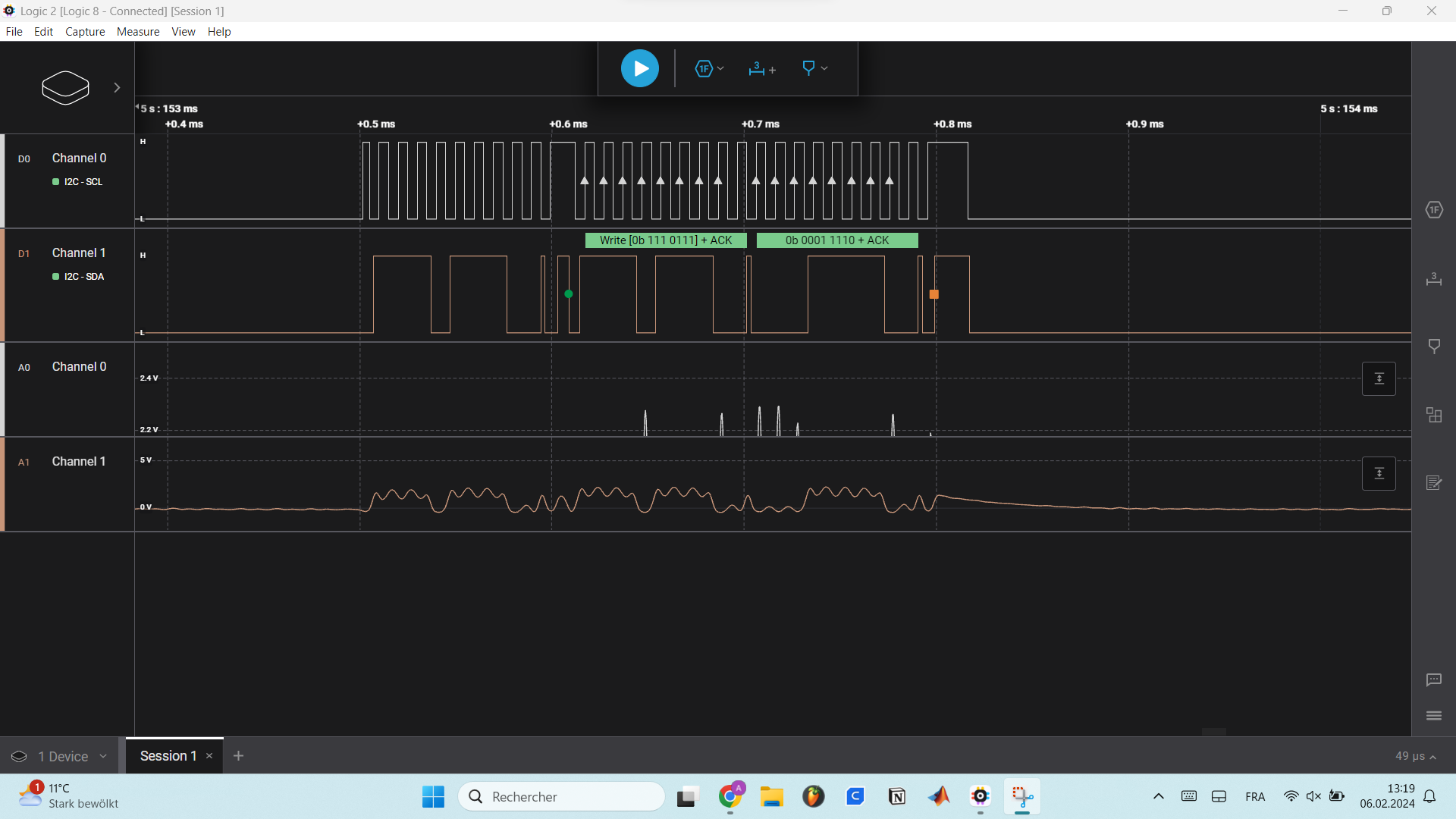Add a timing measurement from the top toolbar
Viewport: 1456px width, 819px height.
[761, 68]
